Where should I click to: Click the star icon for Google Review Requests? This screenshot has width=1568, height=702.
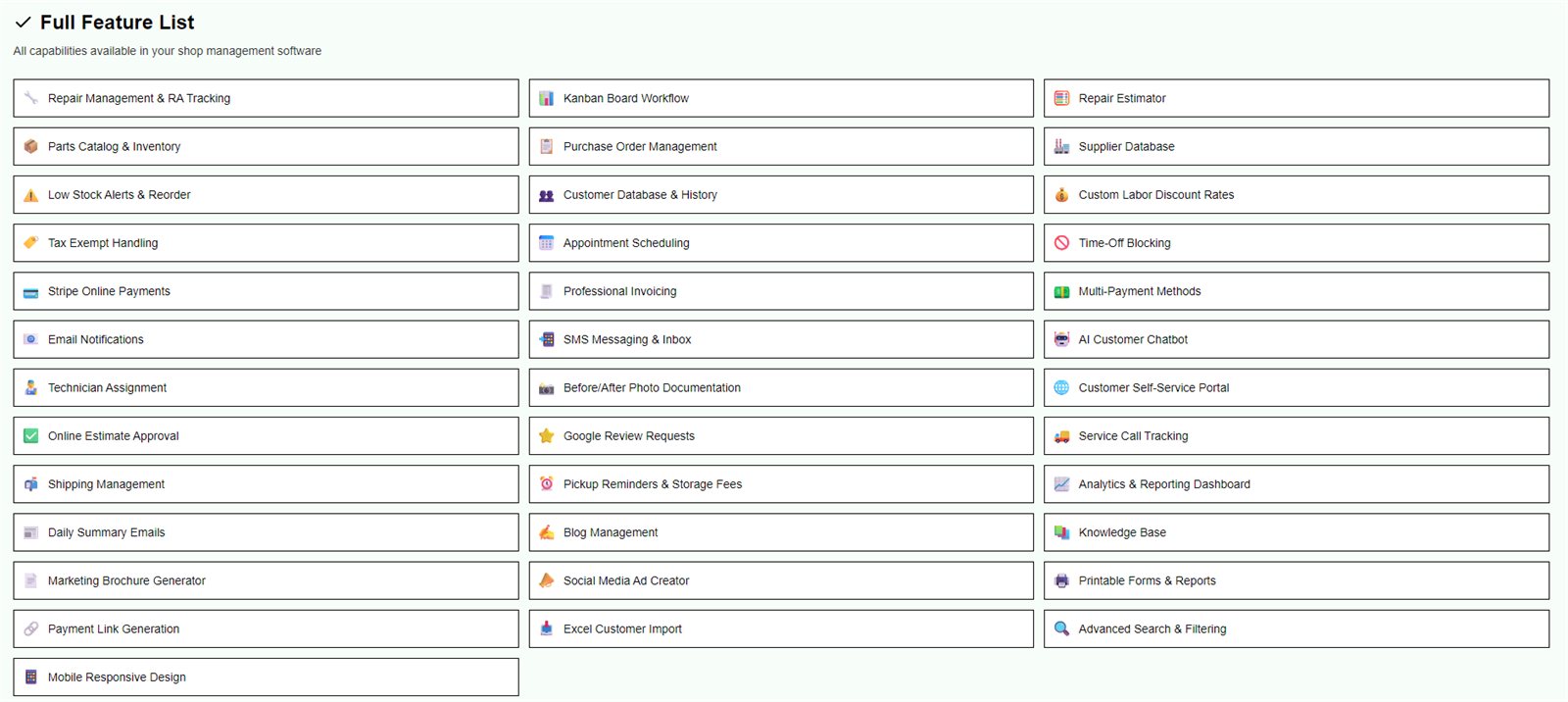547,436
